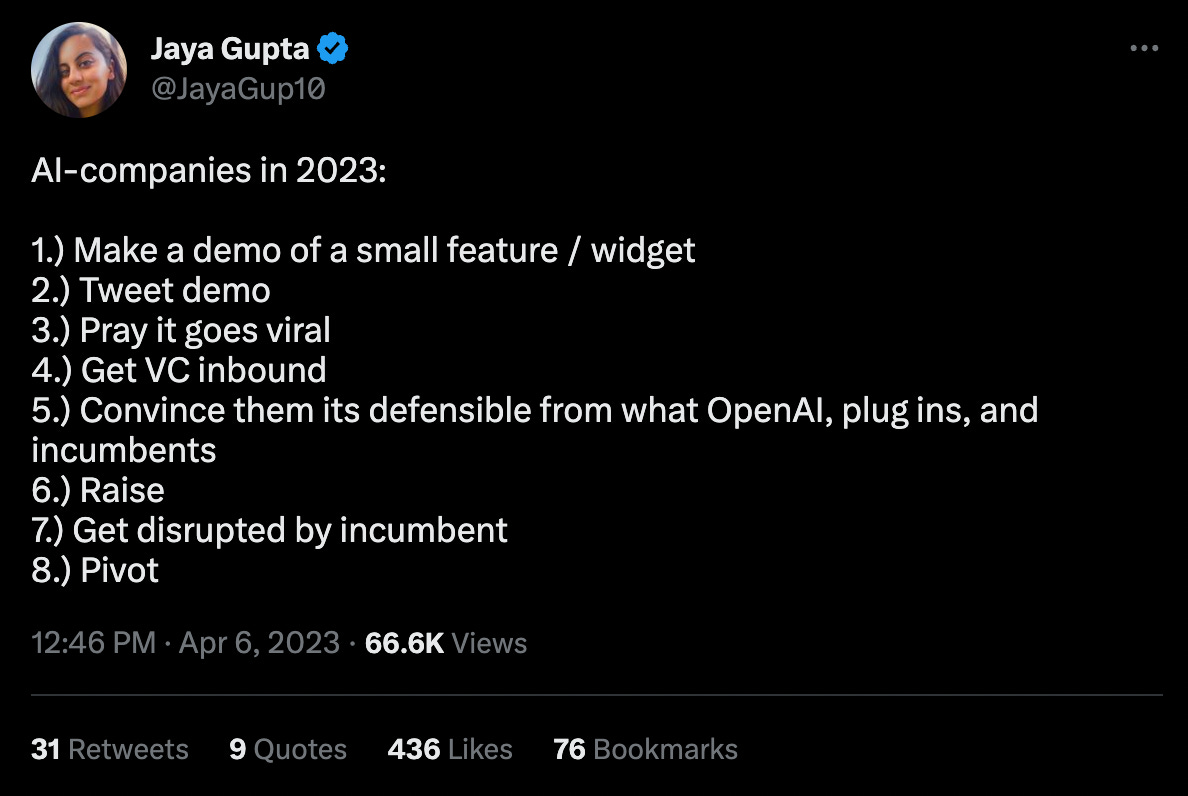Click Jaya Gupta's profile avatar photo
The height and width of the screenshot is (796, 1188).
point(79,69)
